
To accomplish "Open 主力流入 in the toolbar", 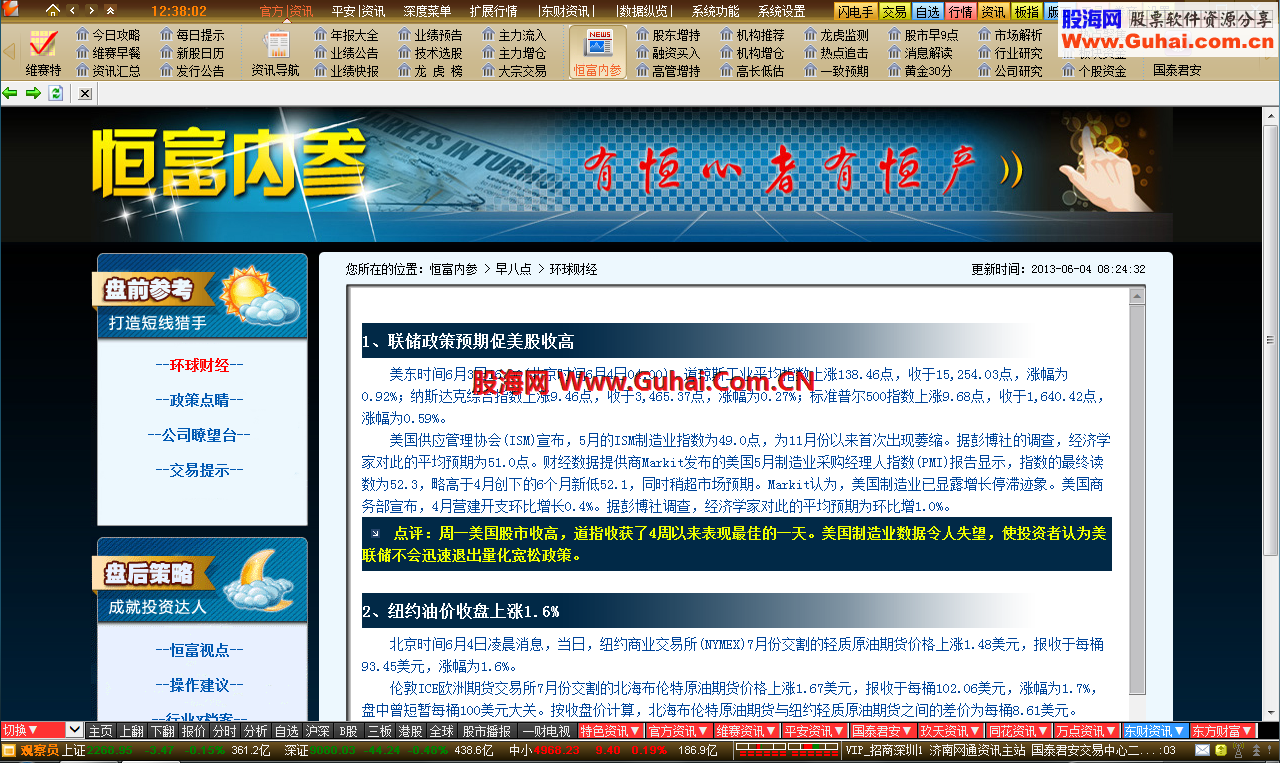I will (514, 35).
